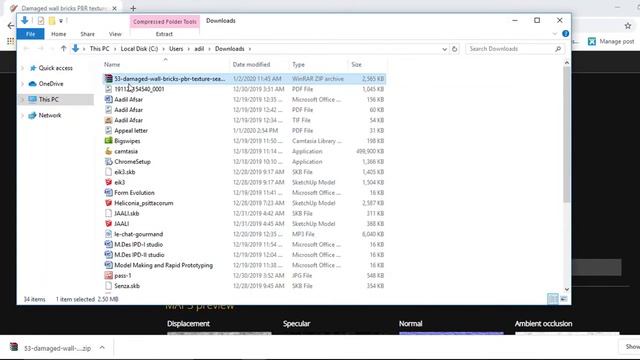Open a new Chrome tab
This screenshot has height=360, width=640.
pos(133,8)
